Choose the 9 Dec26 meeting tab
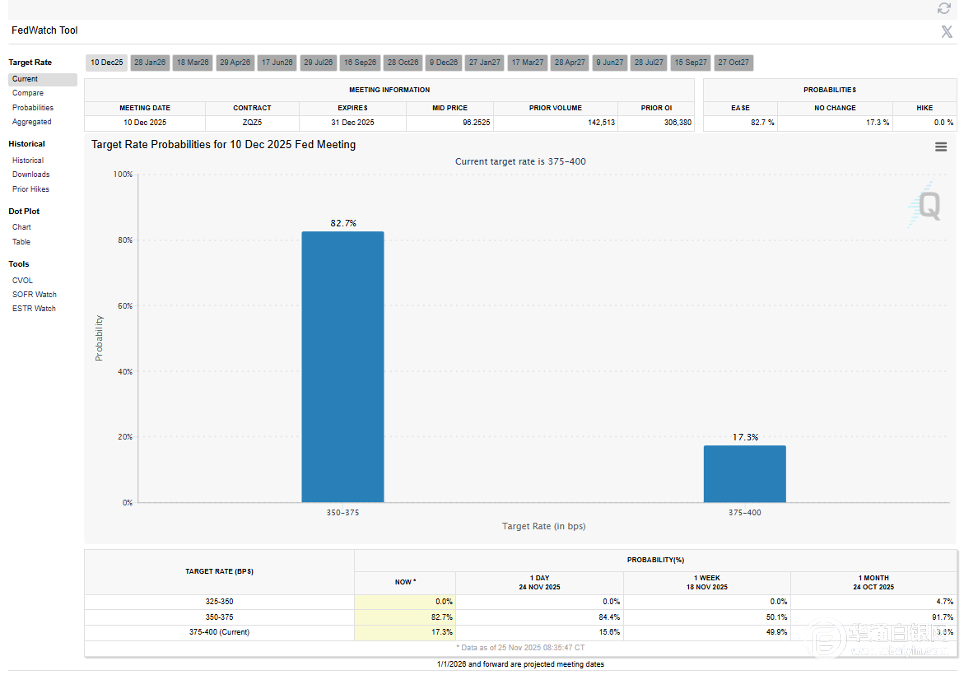 click(x=444, y=62)
